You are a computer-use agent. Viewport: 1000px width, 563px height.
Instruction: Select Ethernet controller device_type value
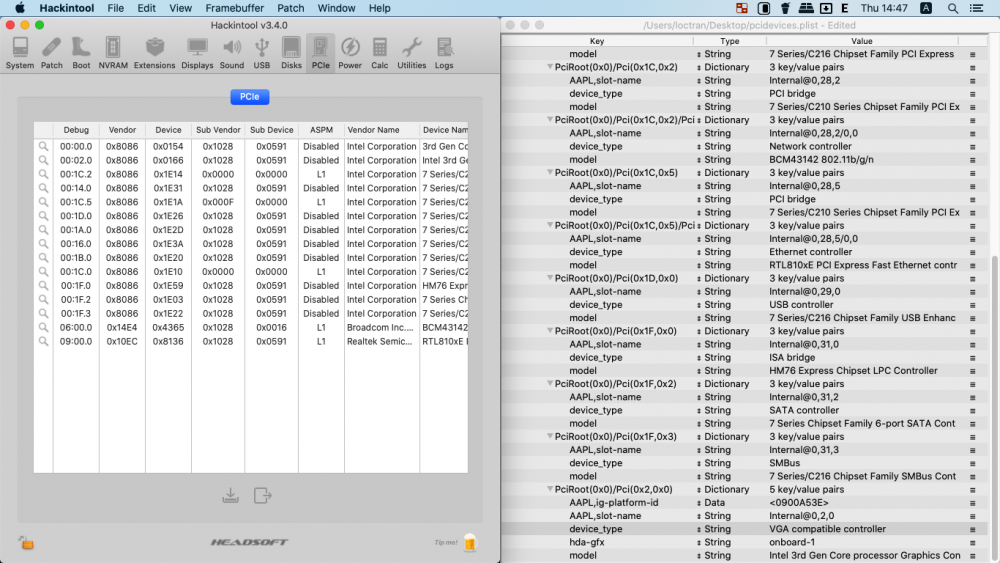pos(810,252)
